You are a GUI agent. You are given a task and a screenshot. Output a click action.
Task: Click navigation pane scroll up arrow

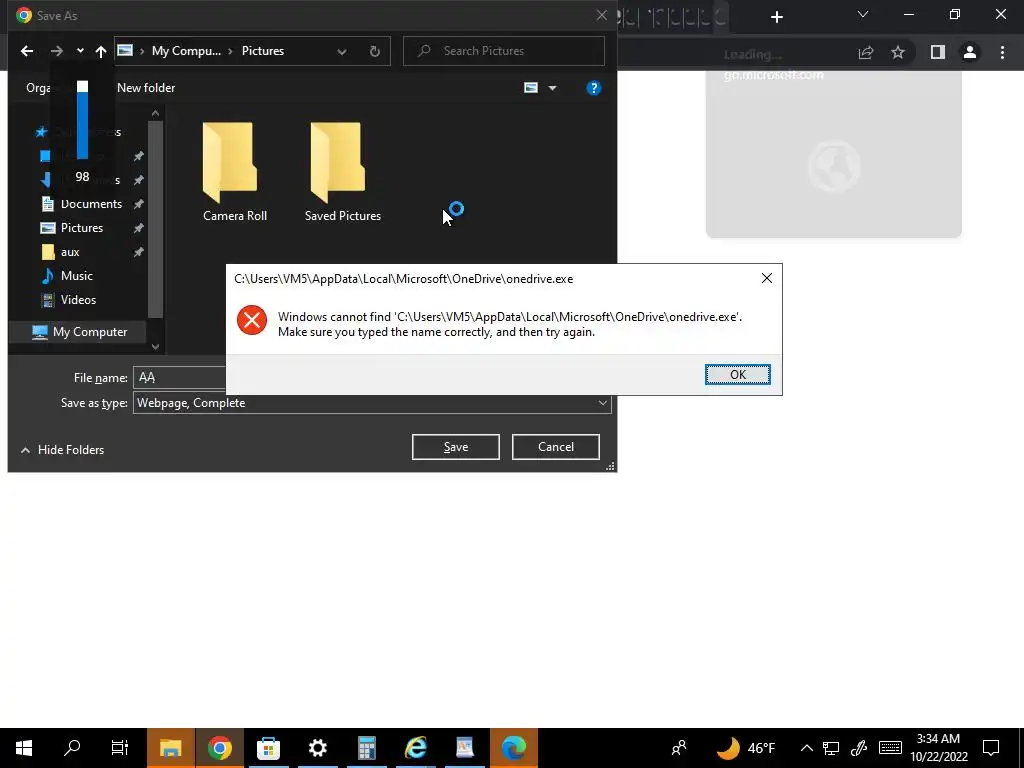coord(155,114)
